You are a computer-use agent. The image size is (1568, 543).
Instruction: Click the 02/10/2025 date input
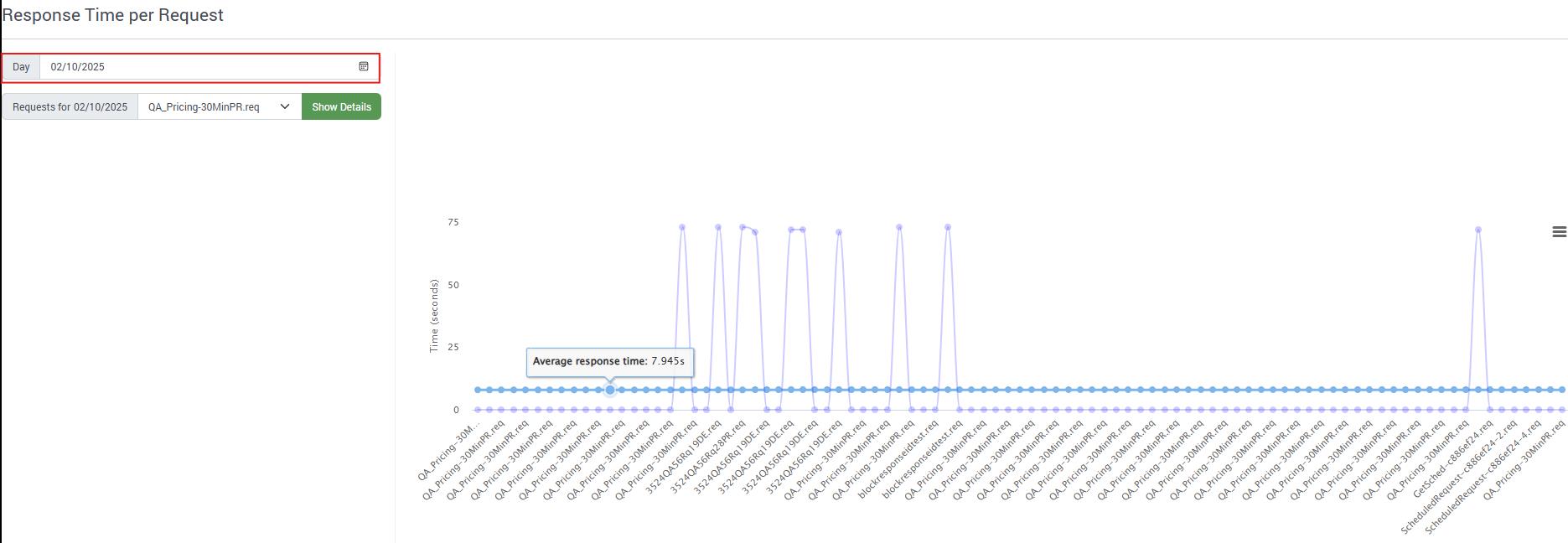pyautogui.click(x=197, y=67)
